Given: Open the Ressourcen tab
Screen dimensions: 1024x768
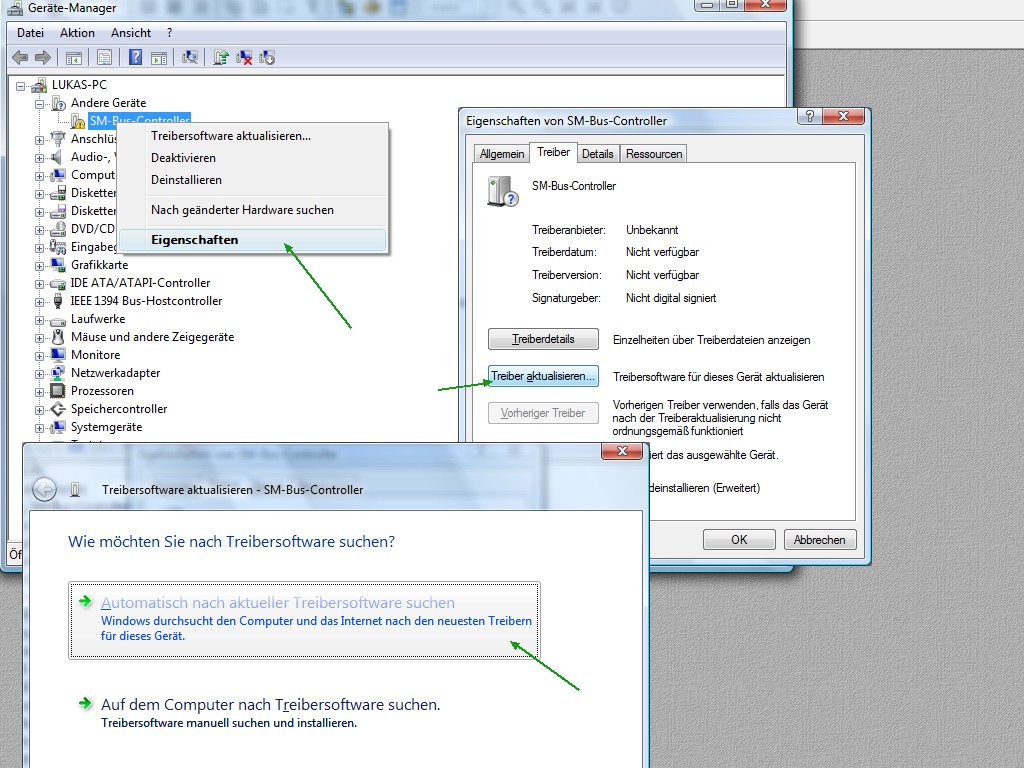Looking at the screenshot, I should [x=654, y=153].
